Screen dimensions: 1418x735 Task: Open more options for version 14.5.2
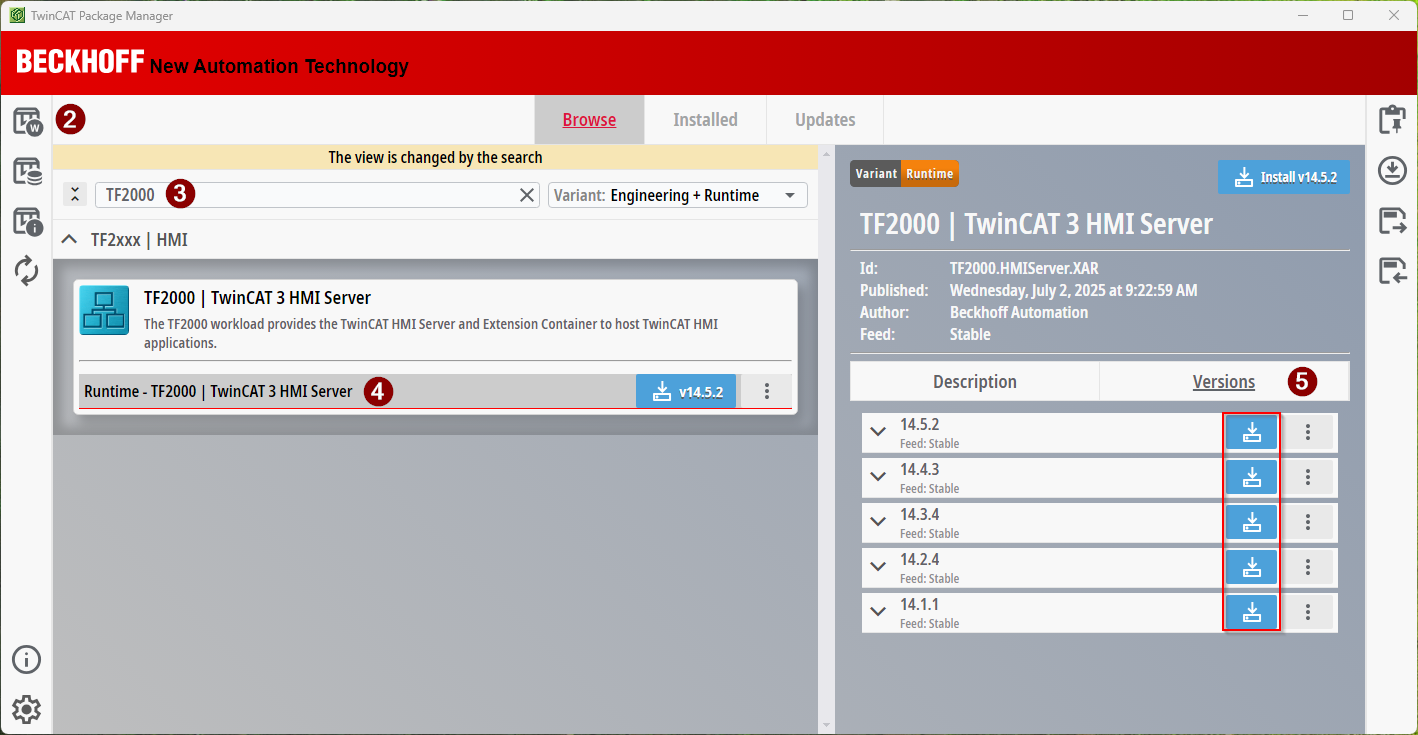click(1308, 433)
